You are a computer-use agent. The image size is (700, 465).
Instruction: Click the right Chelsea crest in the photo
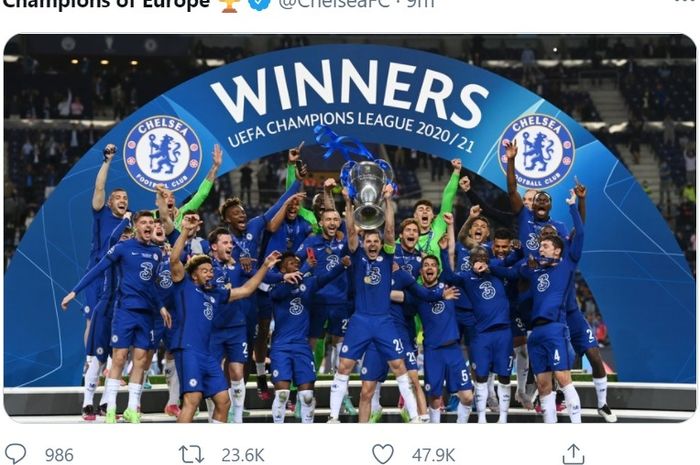click(537, 151)
